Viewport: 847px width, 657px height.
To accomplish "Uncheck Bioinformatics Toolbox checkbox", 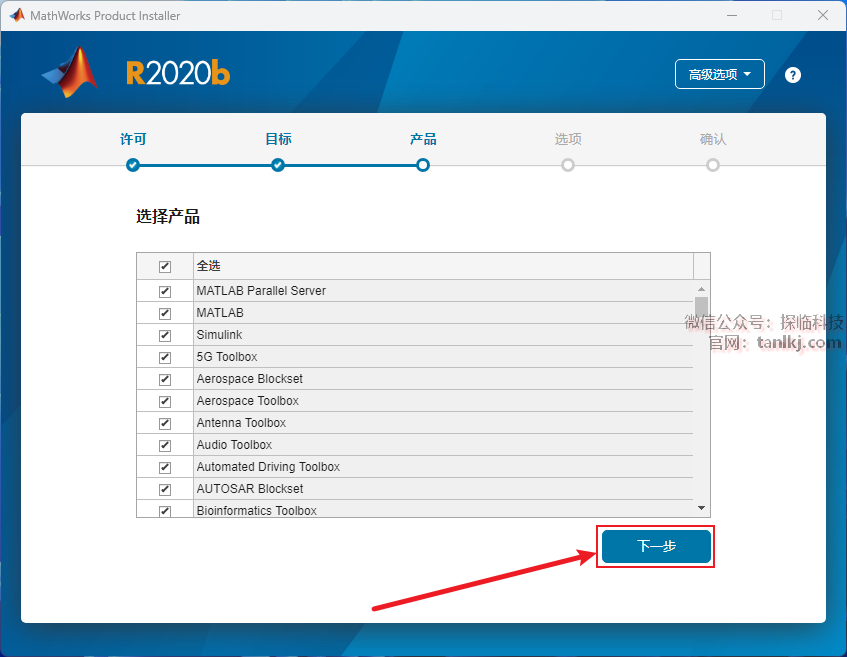I will 165,511.
